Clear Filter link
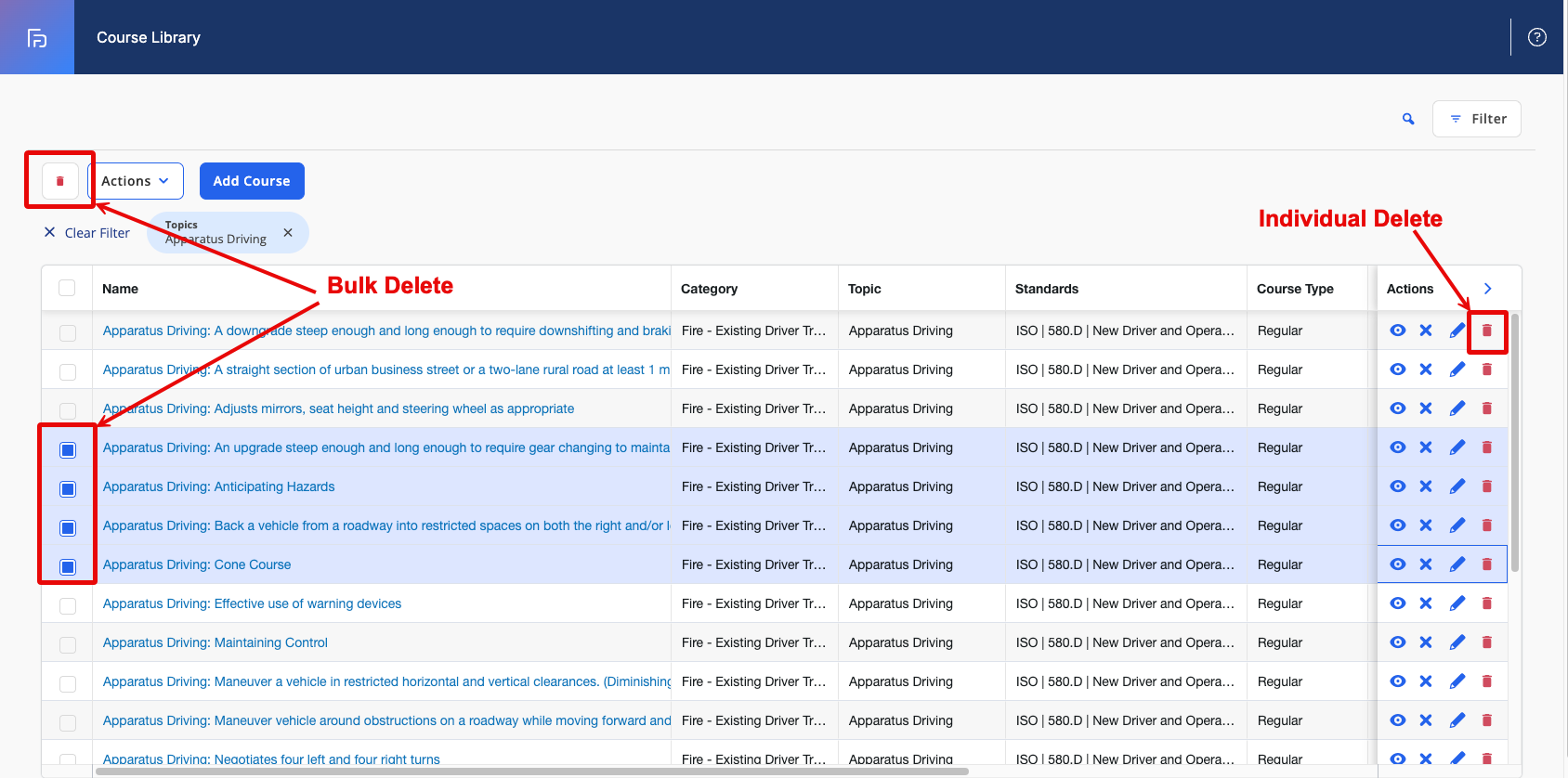Image resolution: width=1568 pixels, height=778 pixels. pos(87,233)
